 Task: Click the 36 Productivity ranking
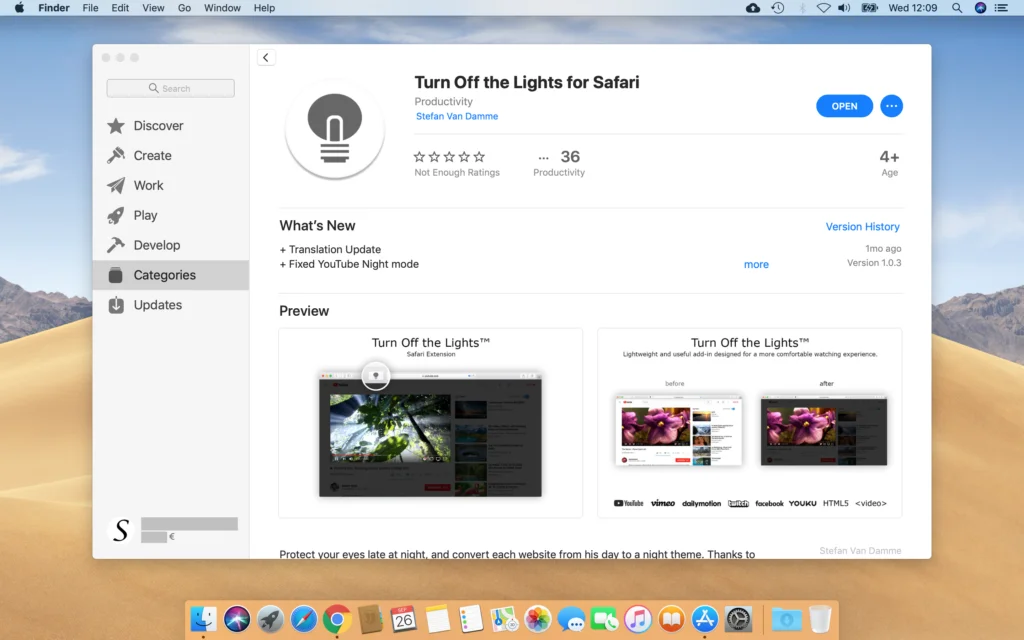(559, 163)
